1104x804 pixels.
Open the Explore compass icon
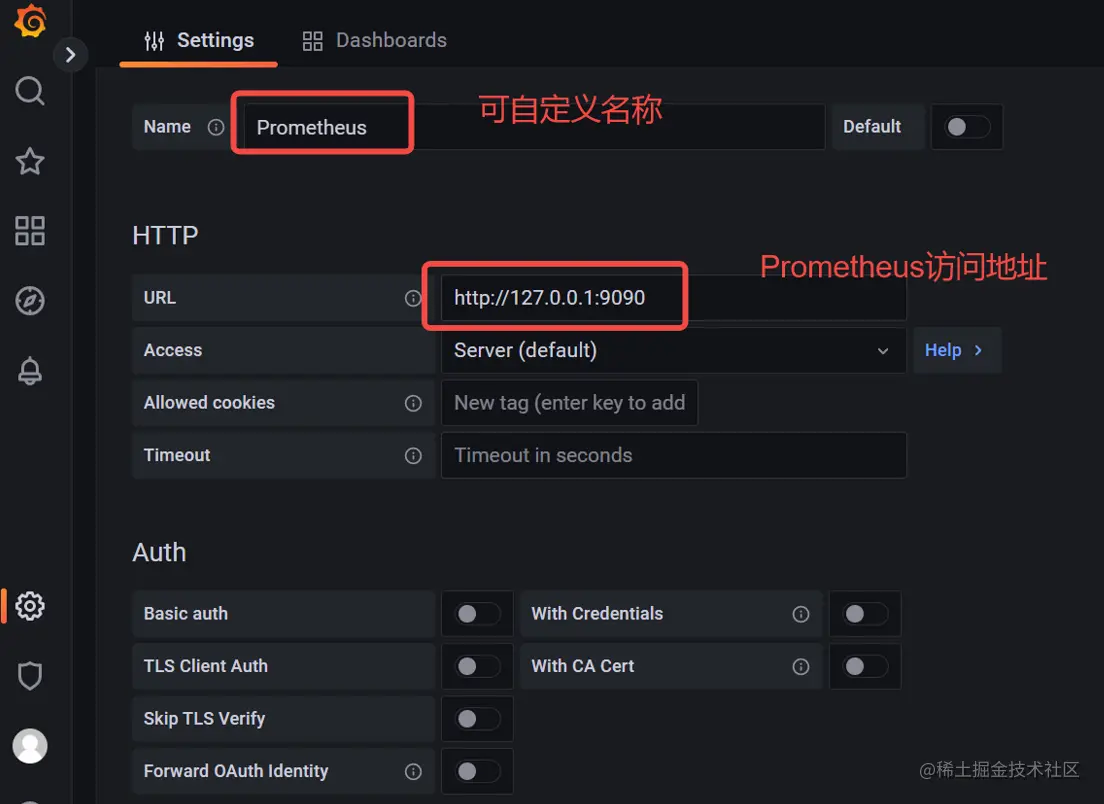coord(30,301)
